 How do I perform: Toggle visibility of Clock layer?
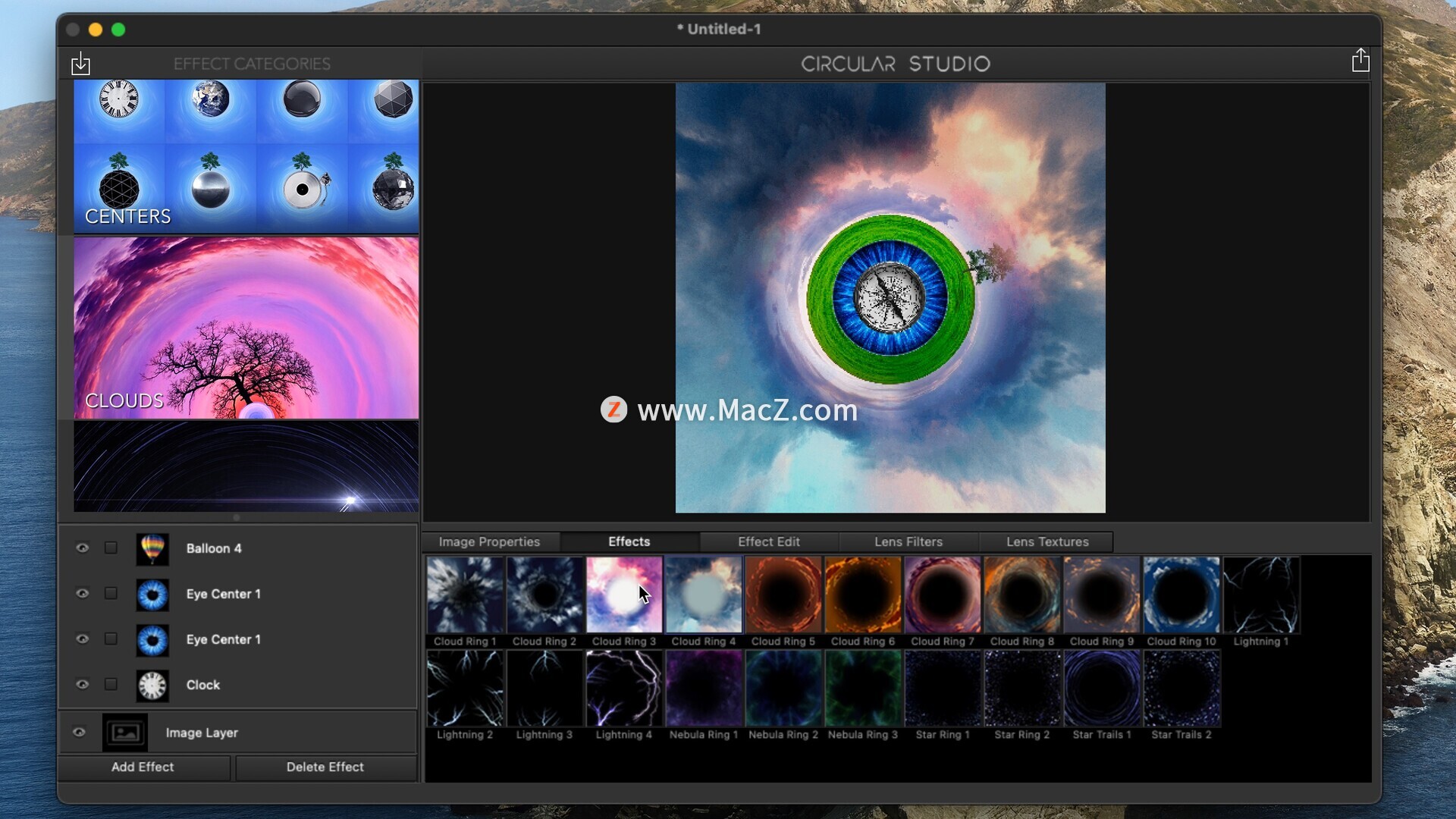pos(82,684)
